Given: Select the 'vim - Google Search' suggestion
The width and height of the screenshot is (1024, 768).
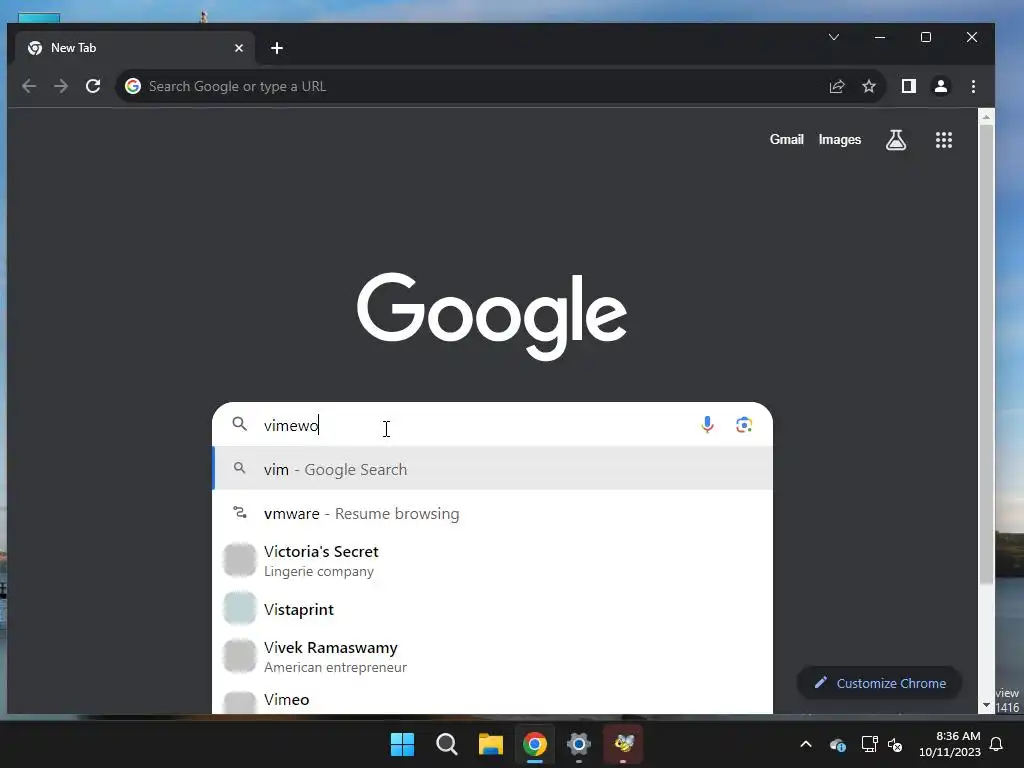Looking at the screenshot, I should point(492,469).
